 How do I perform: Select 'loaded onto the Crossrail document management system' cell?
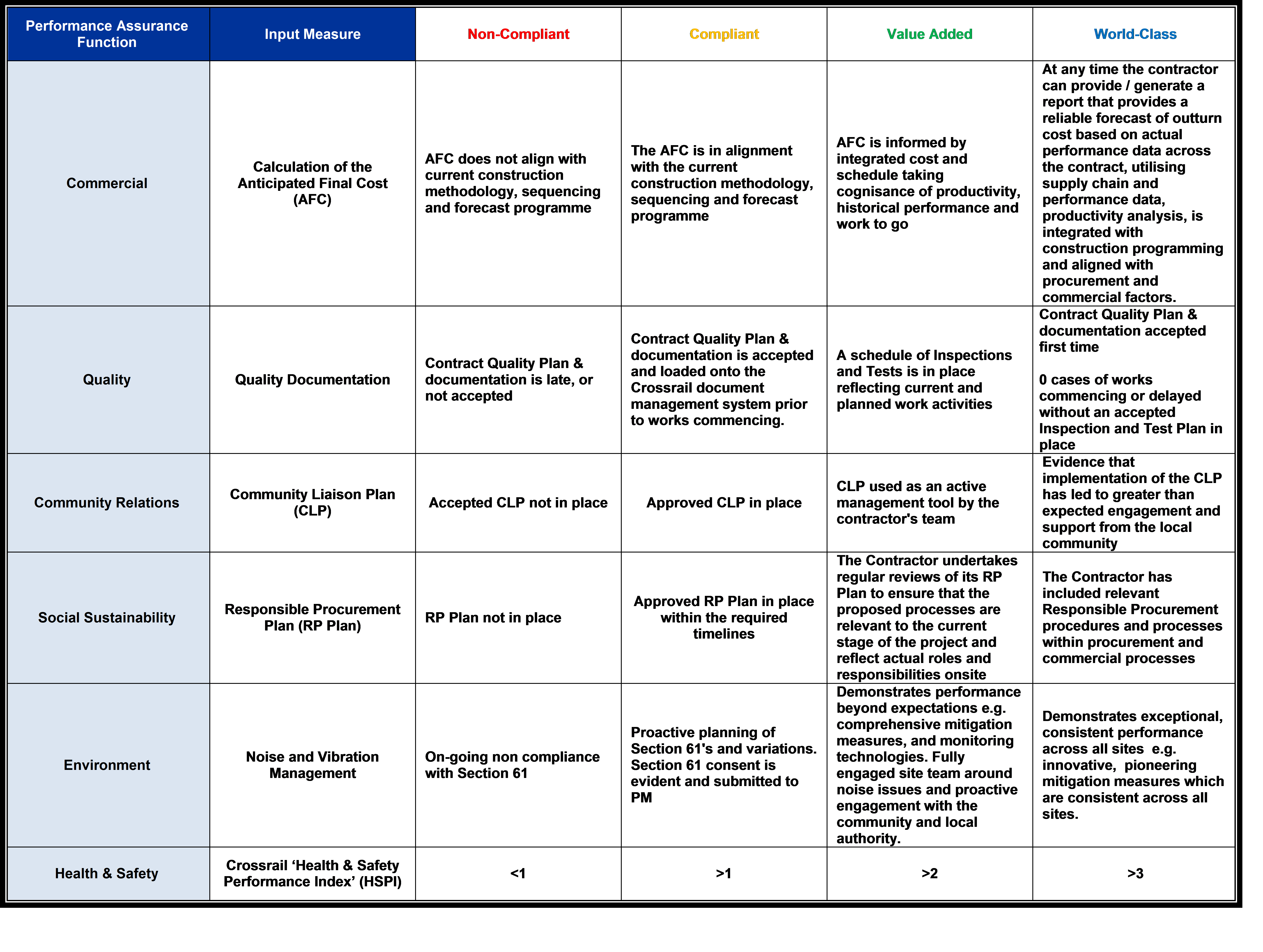point(724,380)
